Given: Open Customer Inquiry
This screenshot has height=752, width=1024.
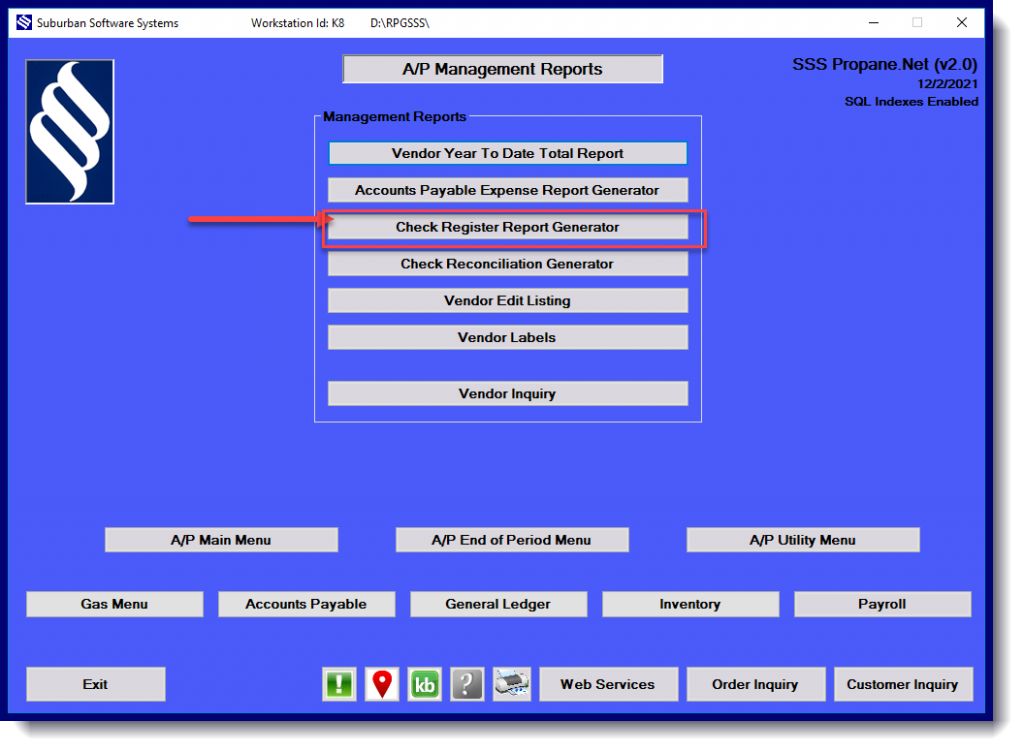Looking at the screenshot, I should [904, 684].
